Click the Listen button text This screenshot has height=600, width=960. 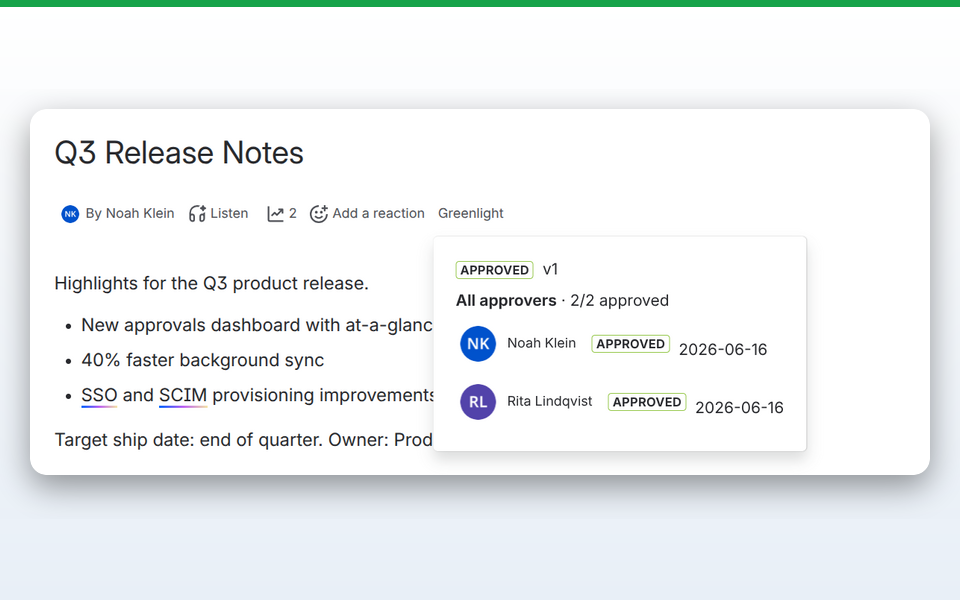[229, 213]
